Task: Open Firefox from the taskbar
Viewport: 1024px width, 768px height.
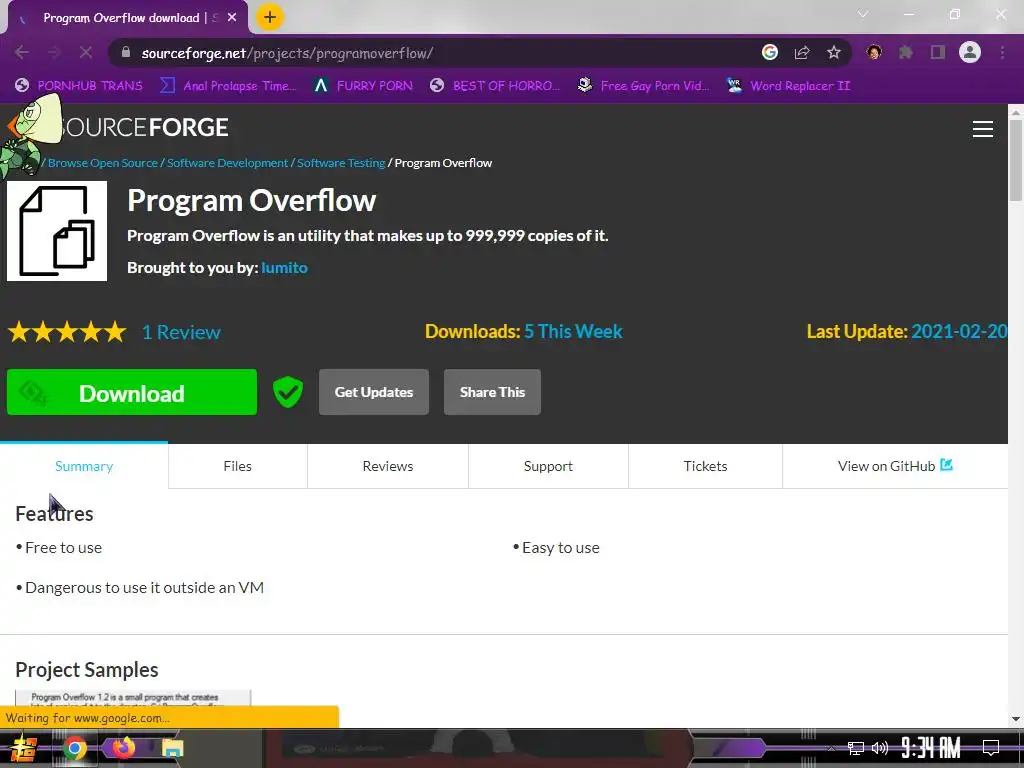Action: 123,747
